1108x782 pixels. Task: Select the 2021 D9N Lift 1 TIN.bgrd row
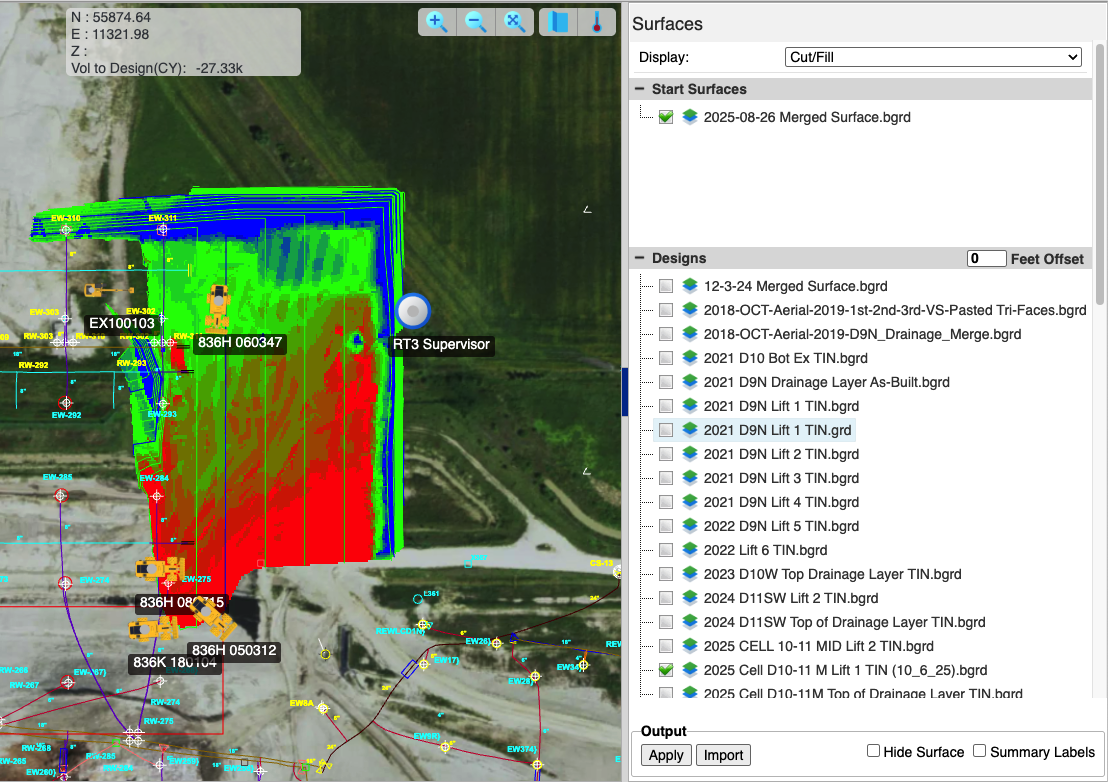coord(781,405)
